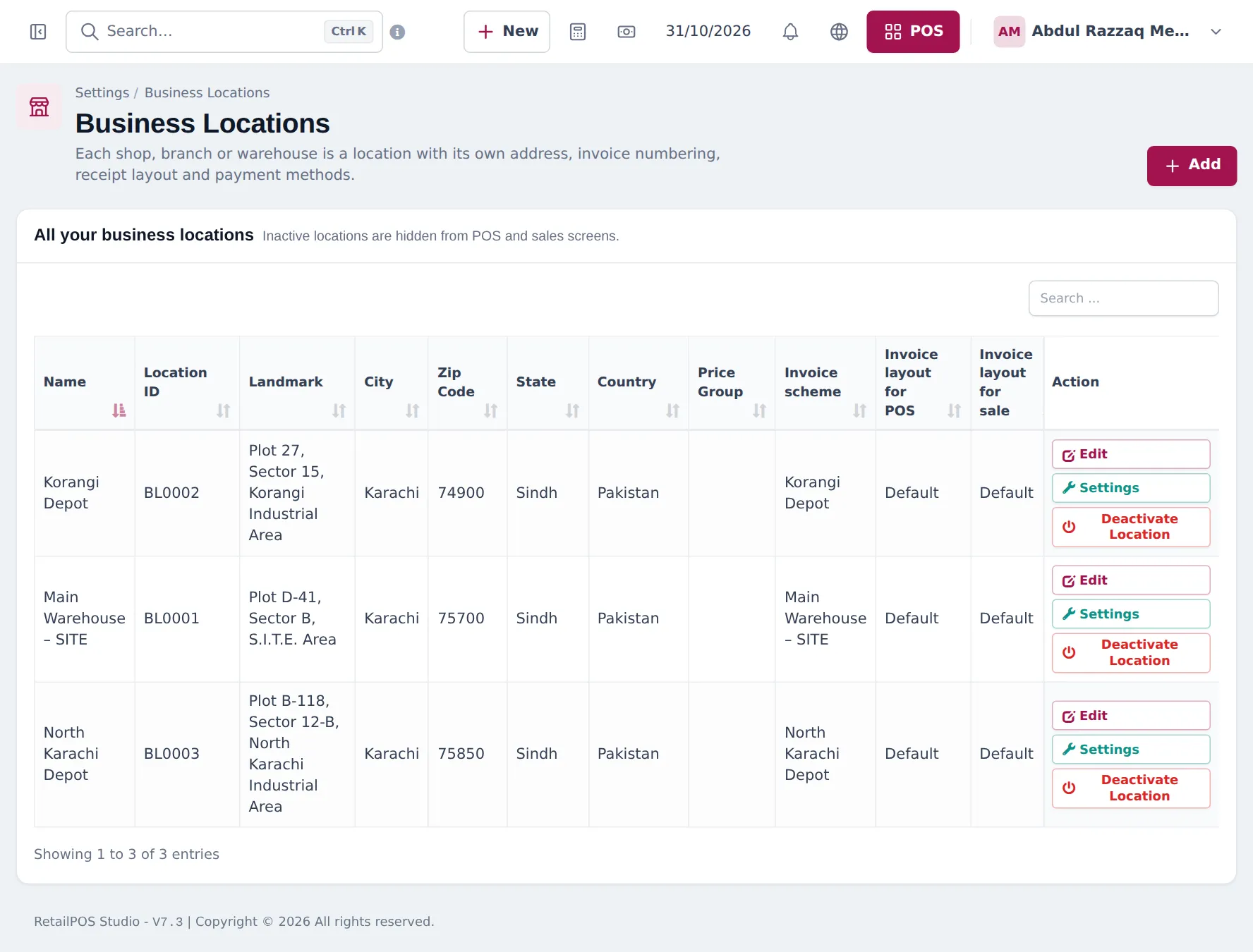The image size is (1253, 952).
Task: Click the globe language icon
Action: (839, 32)
